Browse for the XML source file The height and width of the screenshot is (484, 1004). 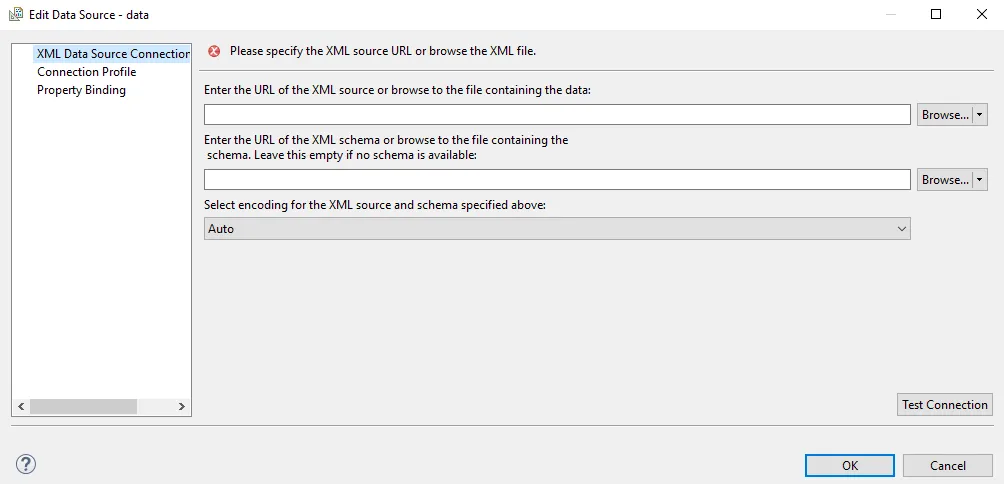point(944,115)
